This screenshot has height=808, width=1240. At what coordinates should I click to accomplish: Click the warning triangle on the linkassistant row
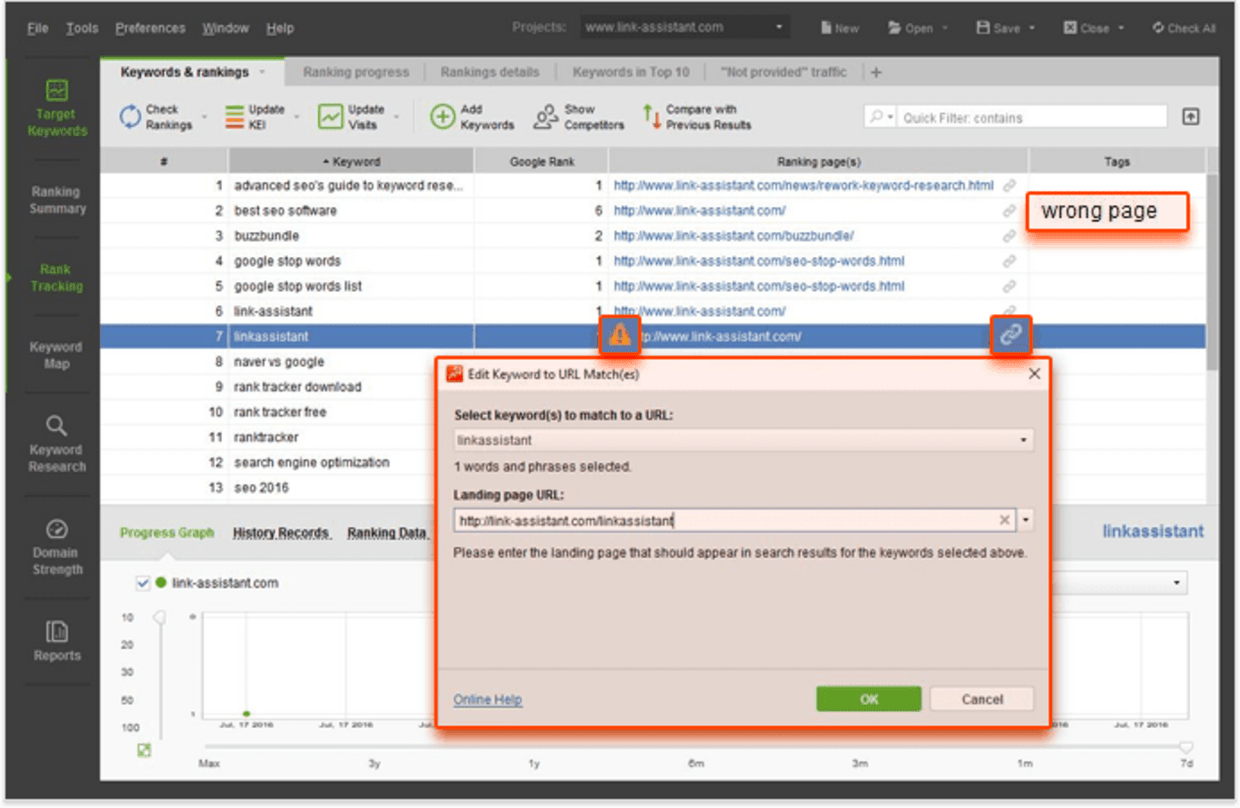619,336
